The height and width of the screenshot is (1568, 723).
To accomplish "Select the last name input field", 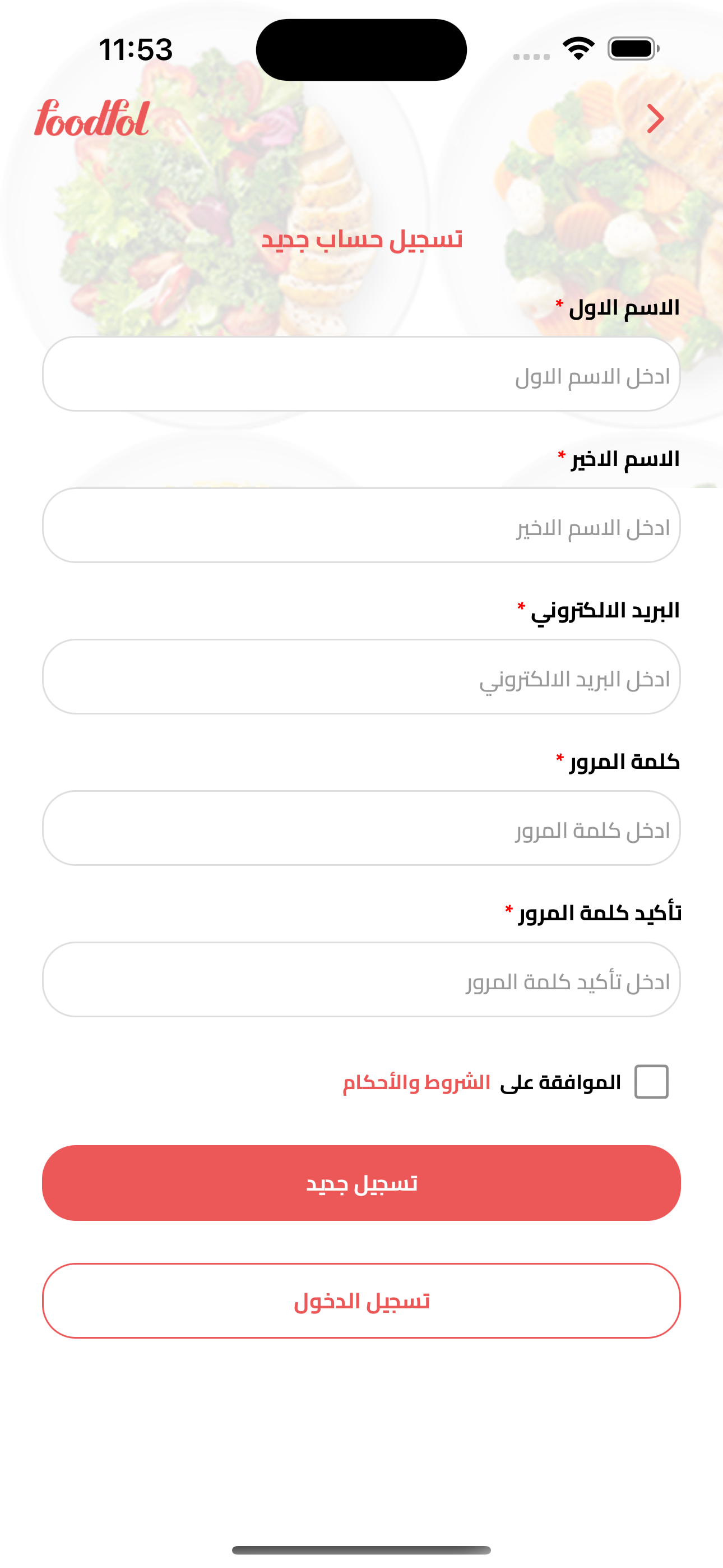I will [361, 527].
